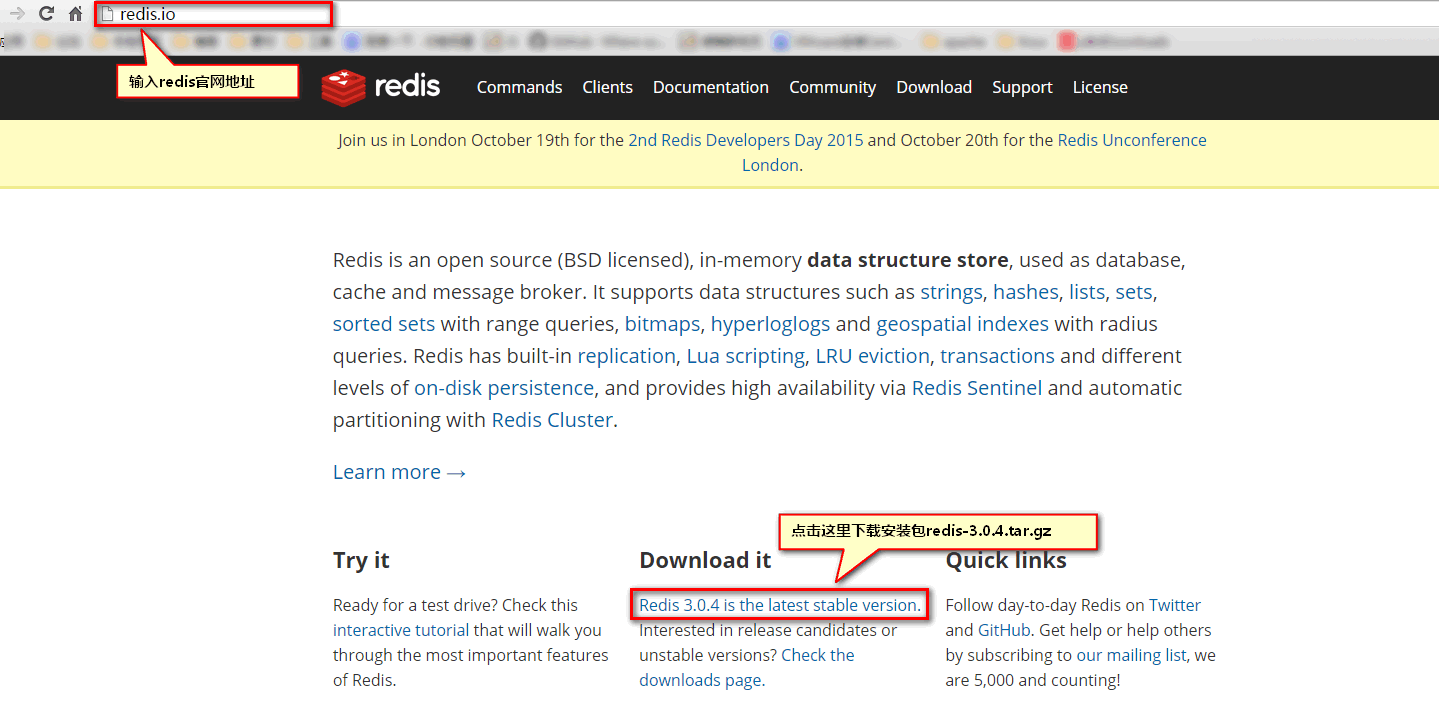Open the Clients menu item
The width and height of the screenshot is (1439, 718).
tap(607, 87)
